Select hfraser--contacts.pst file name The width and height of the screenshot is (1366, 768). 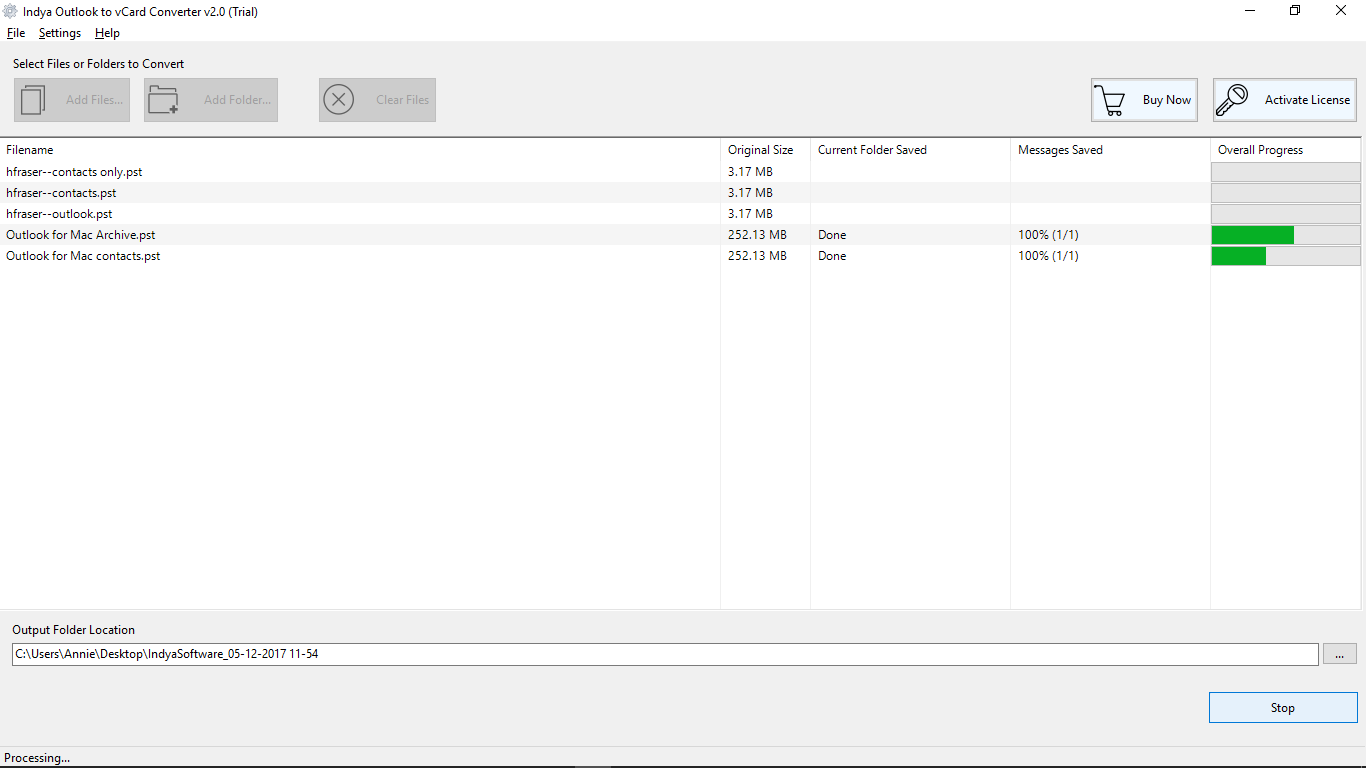[61, 193]
